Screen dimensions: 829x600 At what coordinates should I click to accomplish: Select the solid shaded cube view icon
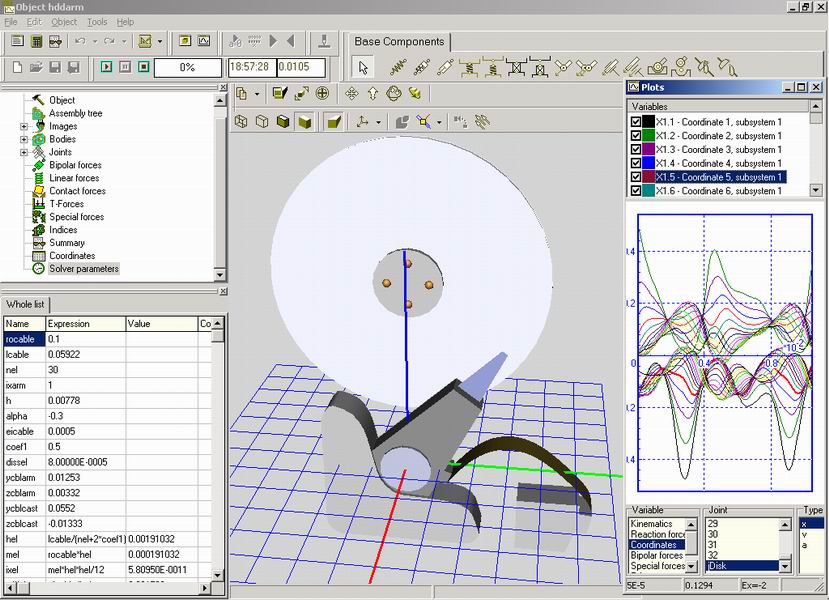point(305,122)
